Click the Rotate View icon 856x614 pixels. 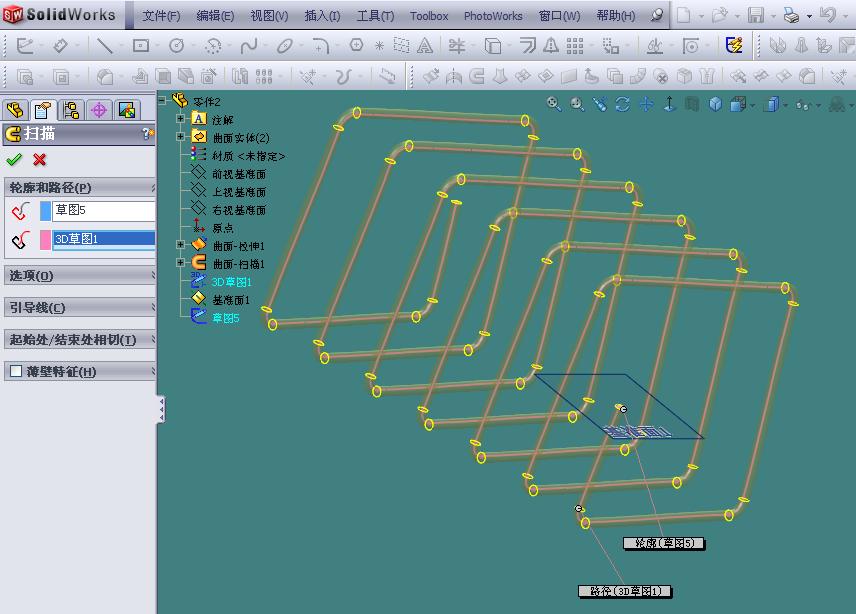click(622, 103)
